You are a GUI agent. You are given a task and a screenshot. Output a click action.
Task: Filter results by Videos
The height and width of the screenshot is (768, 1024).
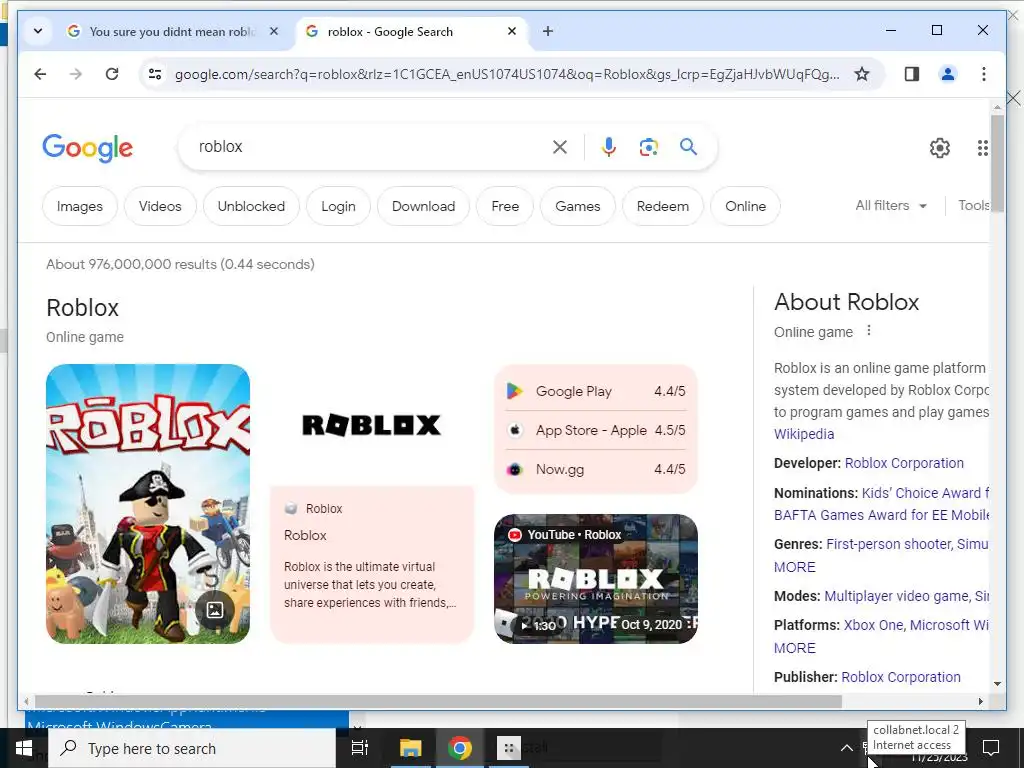[160, 206]
